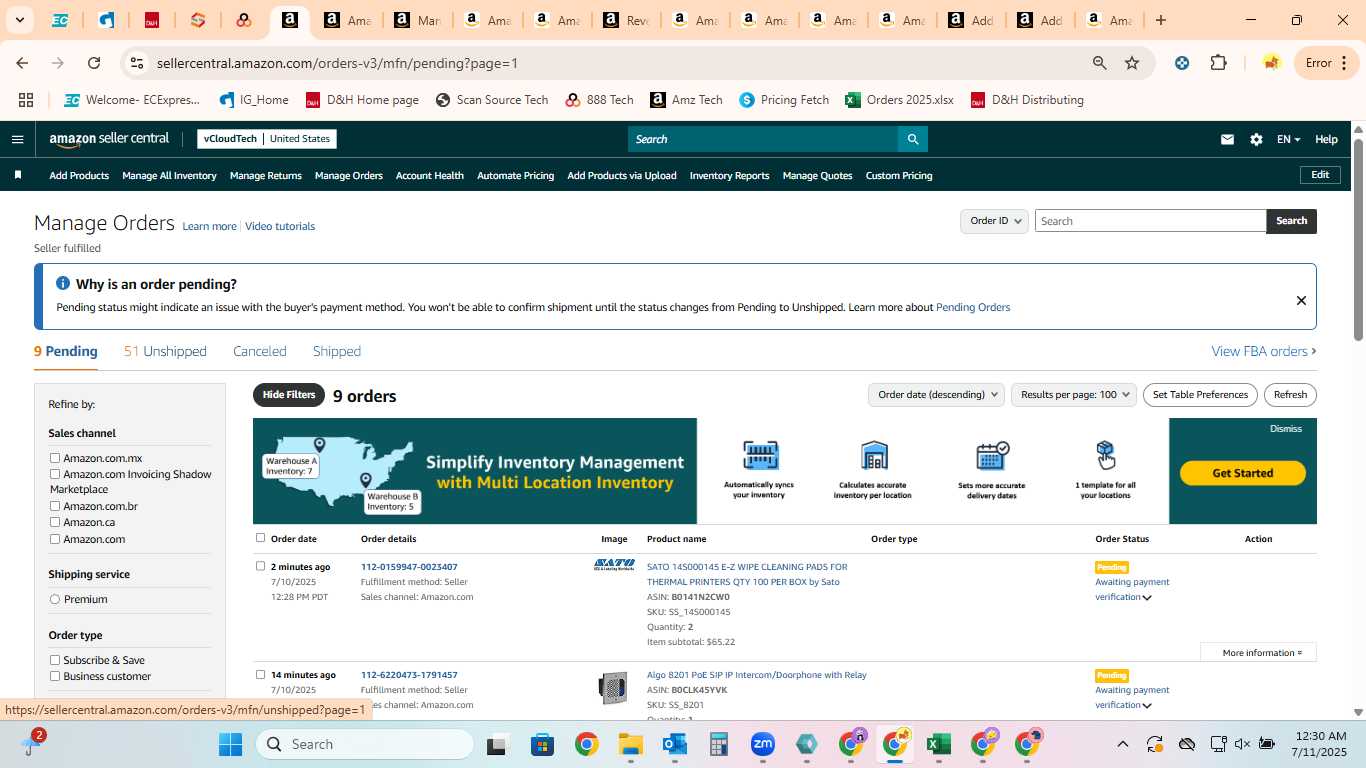Show hidden system tray icons

point(1122,744)
